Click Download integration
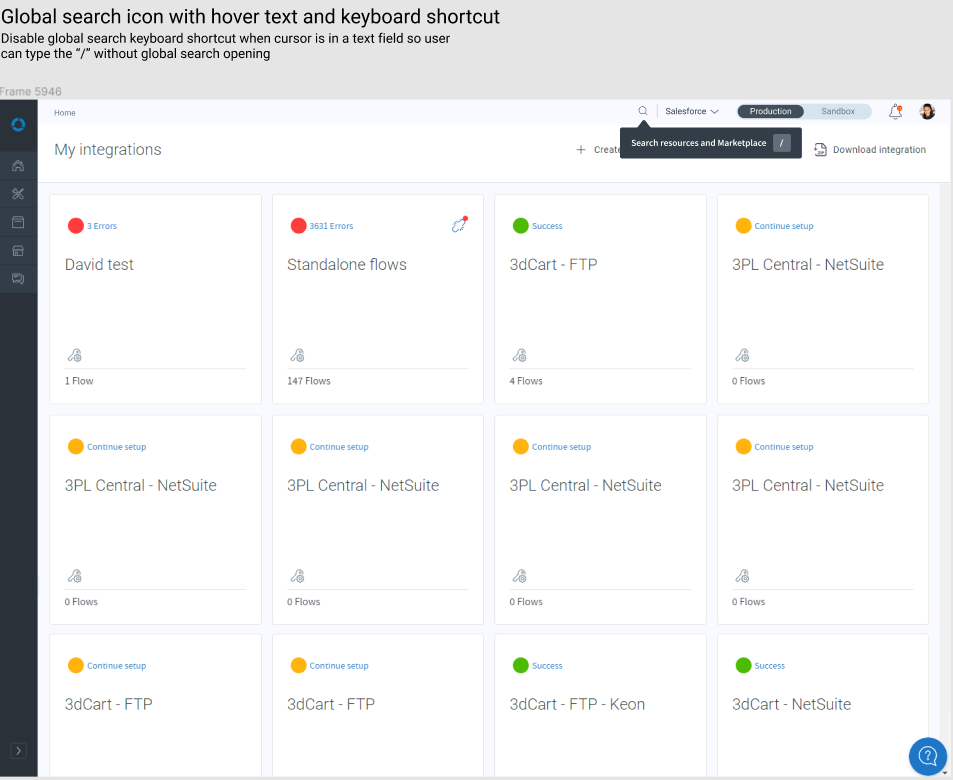This screenshot has height=780, width=953. [x=870, y=150]
